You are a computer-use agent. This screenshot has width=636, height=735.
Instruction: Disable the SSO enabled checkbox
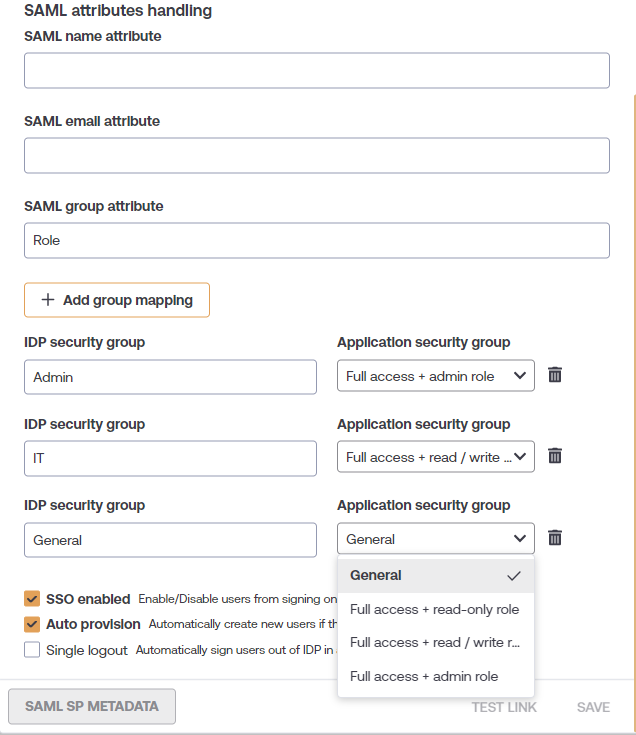pyautogui.click(x=32, y=599)
